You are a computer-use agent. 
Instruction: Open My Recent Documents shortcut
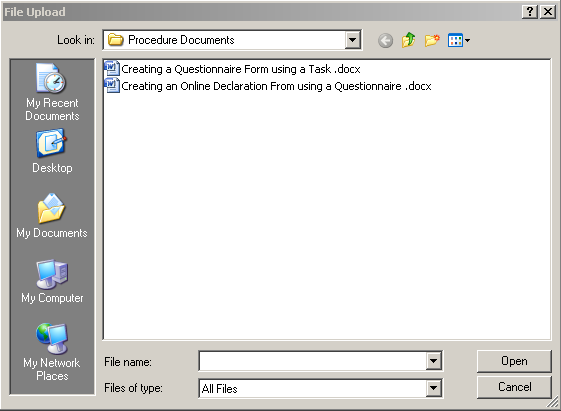point(52,92)
